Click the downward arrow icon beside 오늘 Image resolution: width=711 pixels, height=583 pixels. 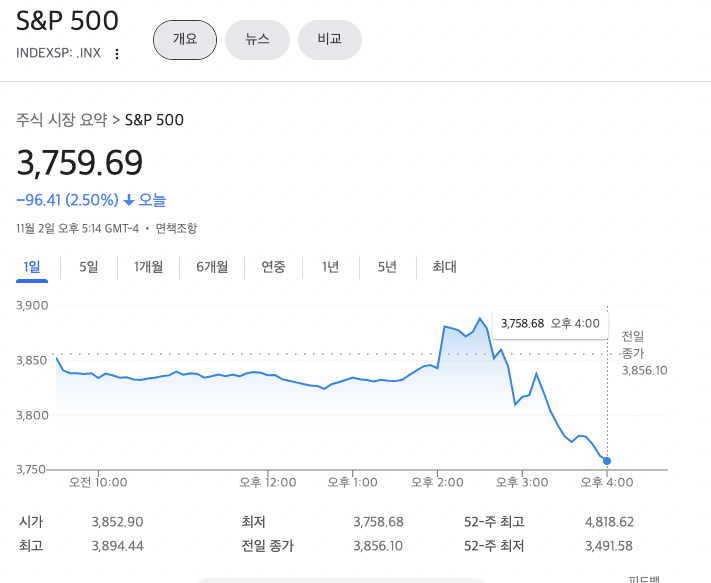point(129,200)
